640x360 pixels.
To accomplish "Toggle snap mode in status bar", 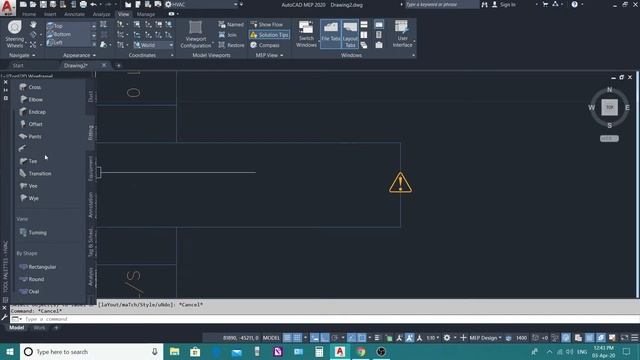I will pyautogui.click(x=298, y=338).
